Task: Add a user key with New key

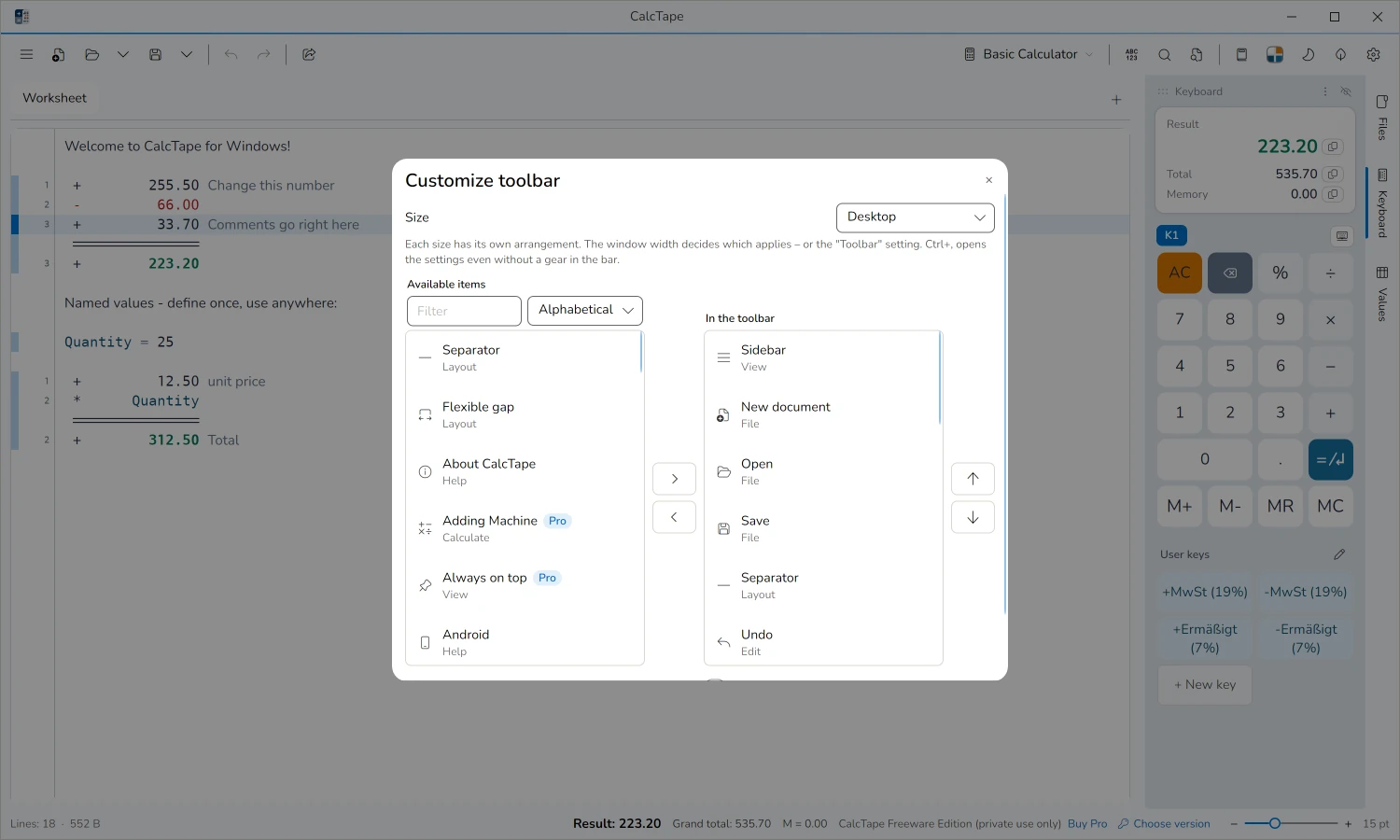Action: [1205, 685]
